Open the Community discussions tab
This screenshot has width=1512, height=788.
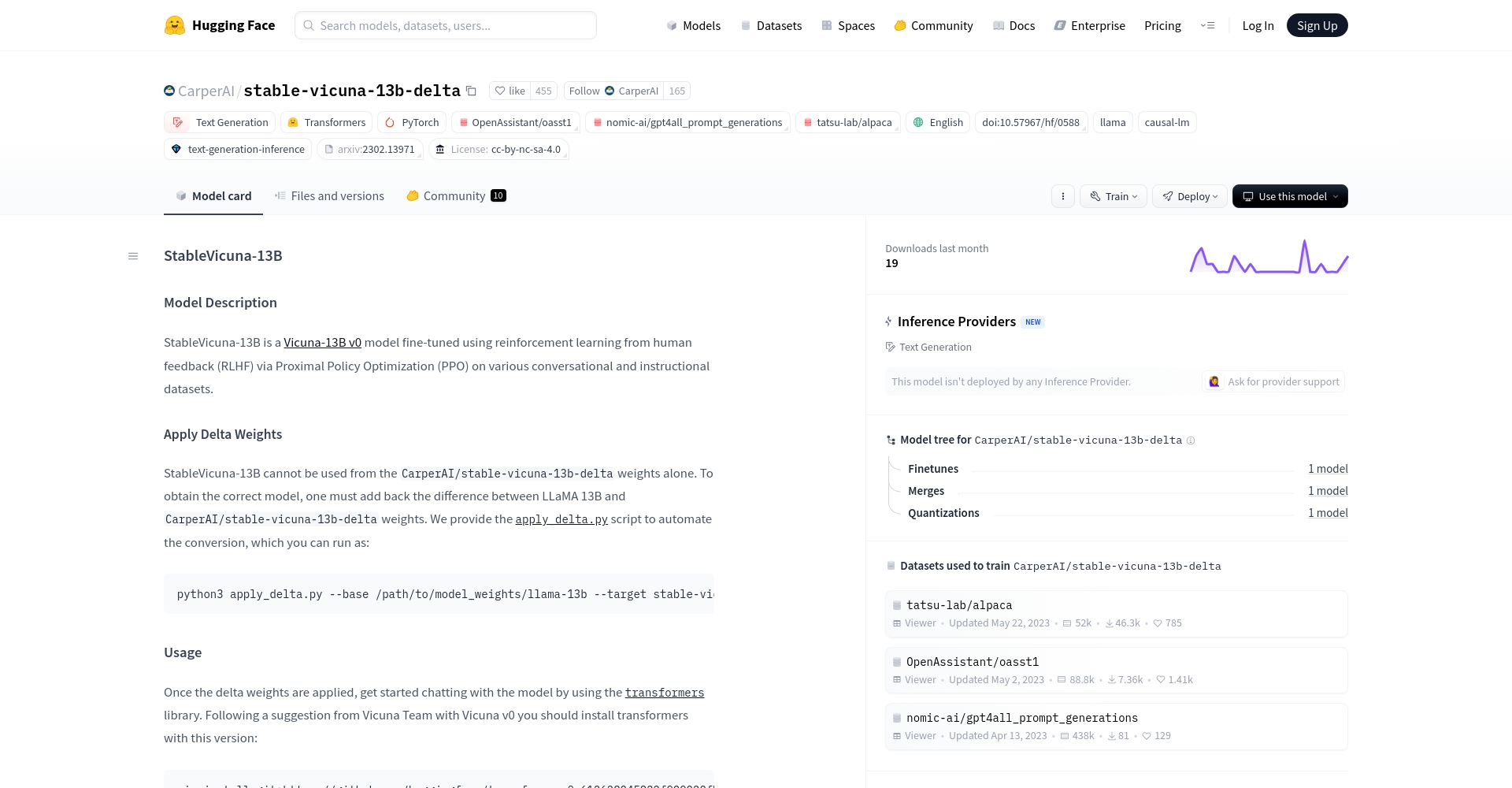tap(456, 196)
